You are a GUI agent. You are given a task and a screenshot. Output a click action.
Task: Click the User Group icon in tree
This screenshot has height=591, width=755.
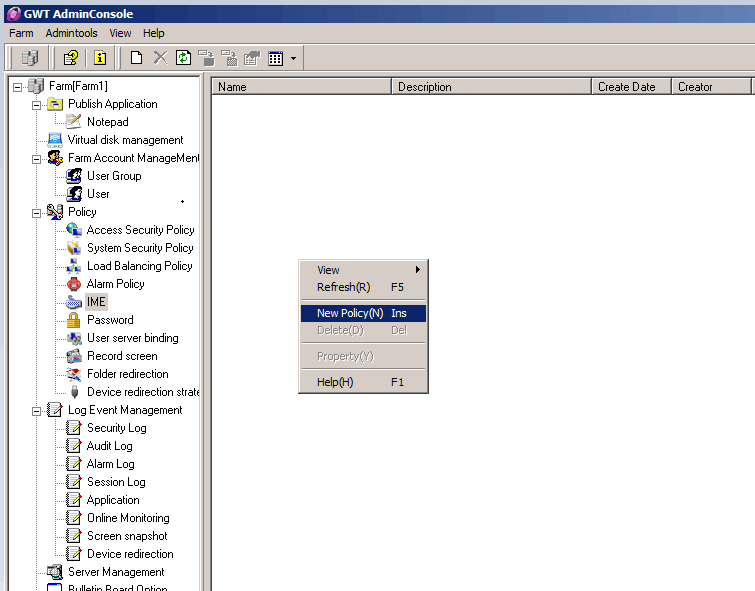(x=73, y=176)
